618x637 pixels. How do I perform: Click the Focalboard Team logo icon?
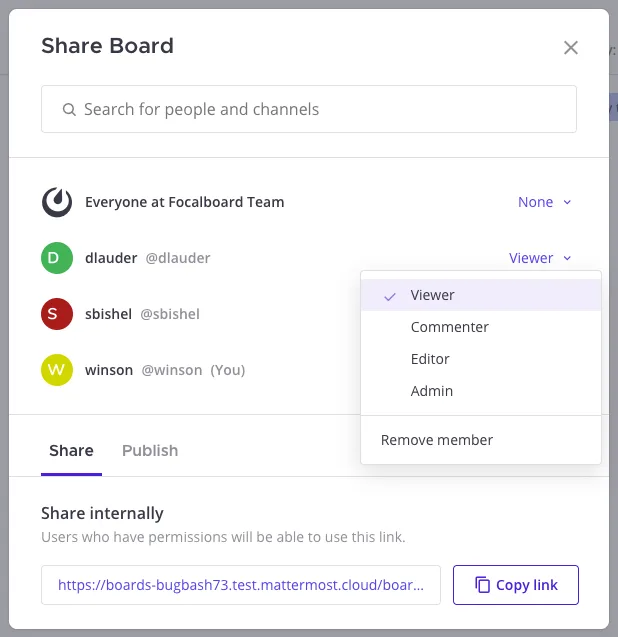pyautogui.click(x=57, y=202)
